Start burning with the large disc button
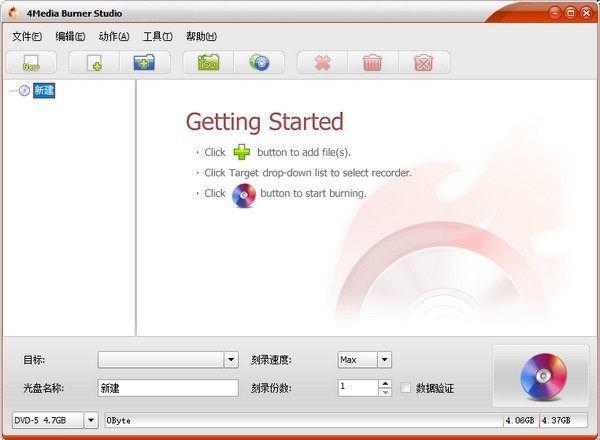The image size is (600, 440). click(540, 375)
